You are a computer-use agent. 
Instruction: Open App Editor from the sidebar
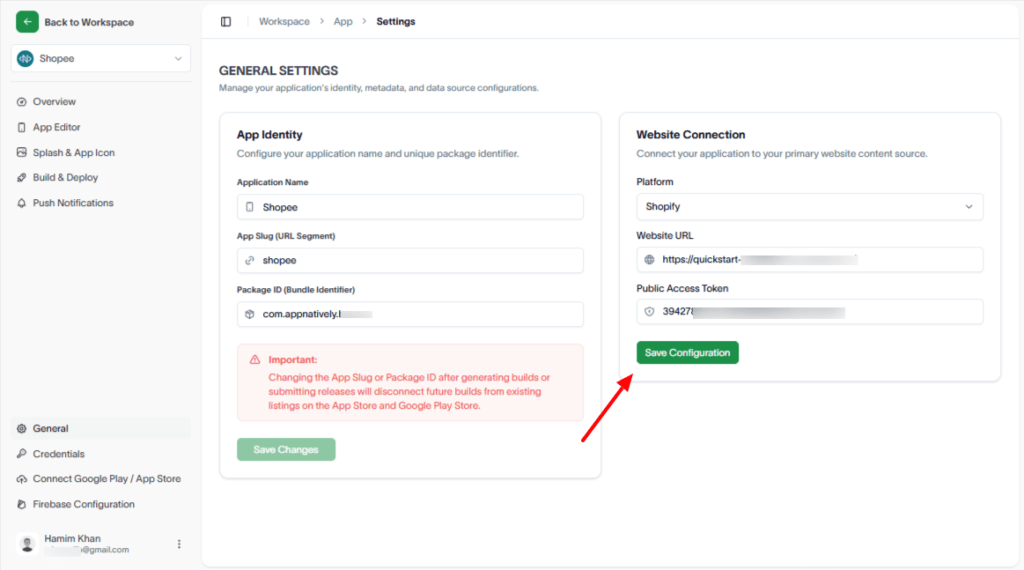[57, 127]
